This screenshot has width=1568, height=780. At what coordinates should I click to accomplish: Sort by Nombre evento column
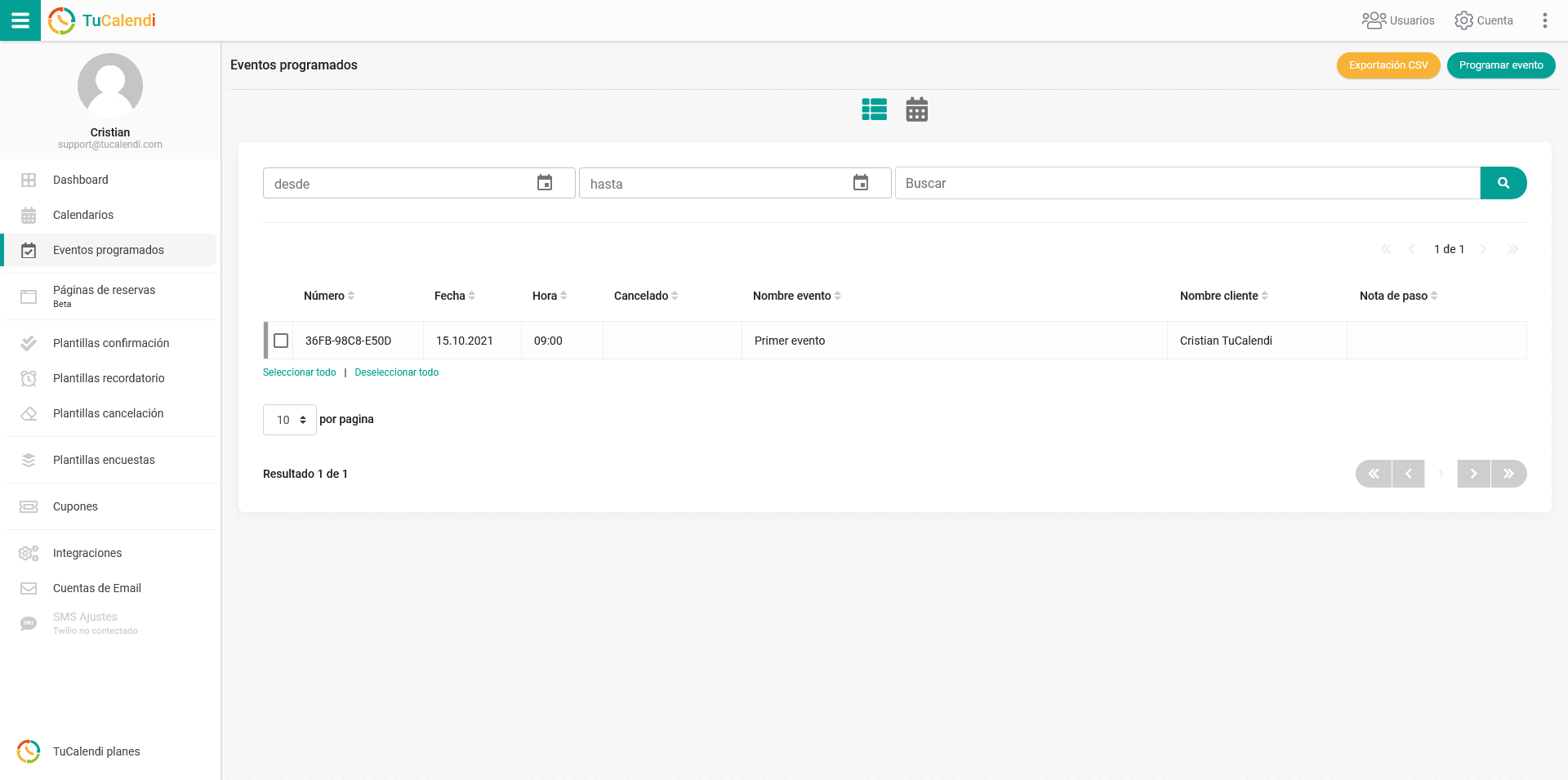[797, 296]
